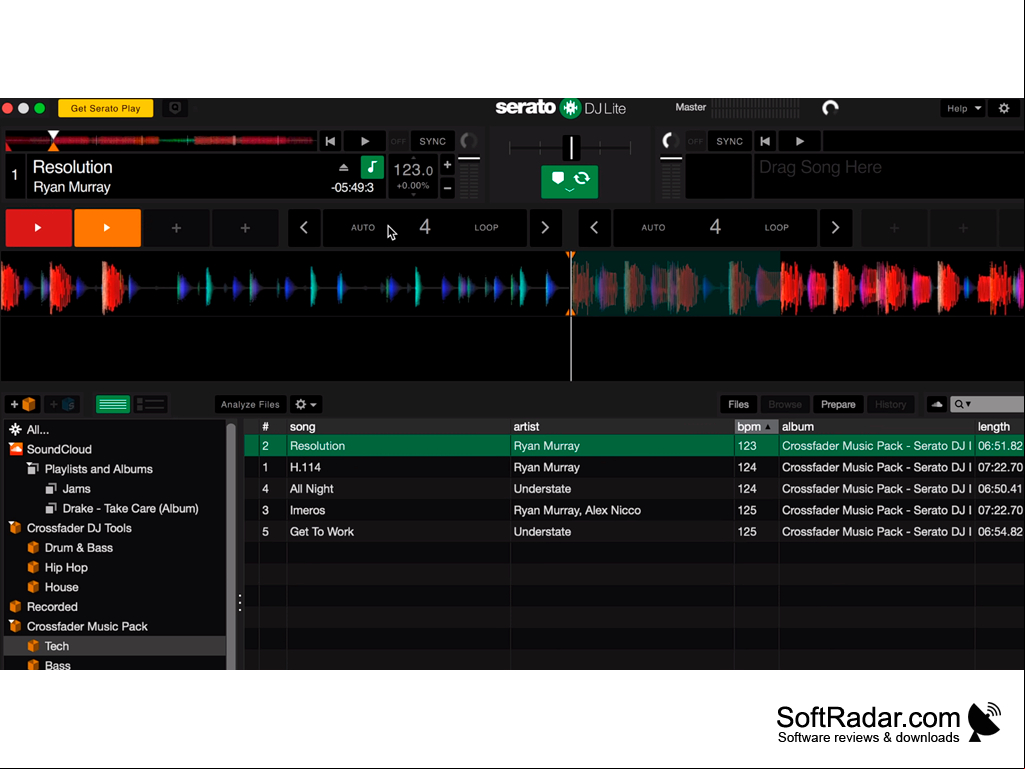Double deck 2 loop size with right arrow
Image resolution: width=1025 pixels, height=769 pixels.
click(835, 228)
